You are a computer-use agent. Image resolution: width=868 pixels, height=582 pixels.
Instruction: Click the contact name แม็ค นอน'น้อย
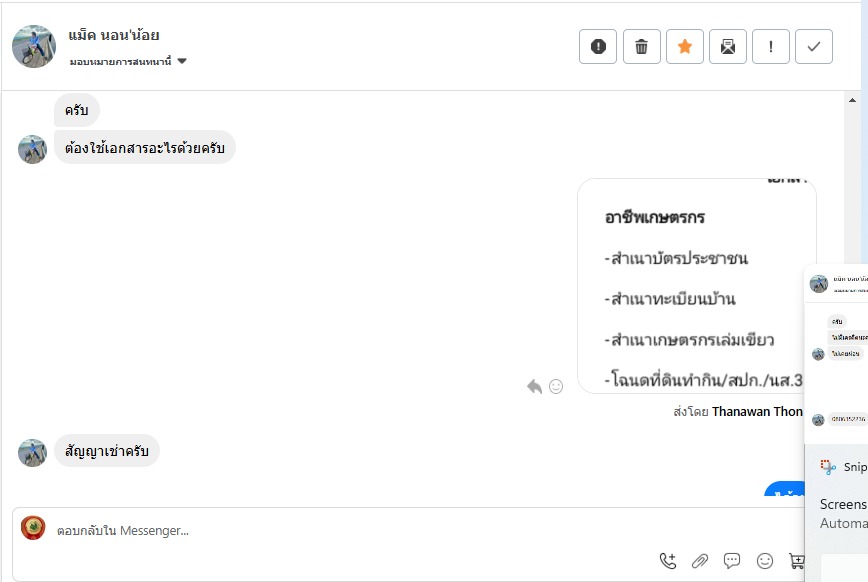114,36
